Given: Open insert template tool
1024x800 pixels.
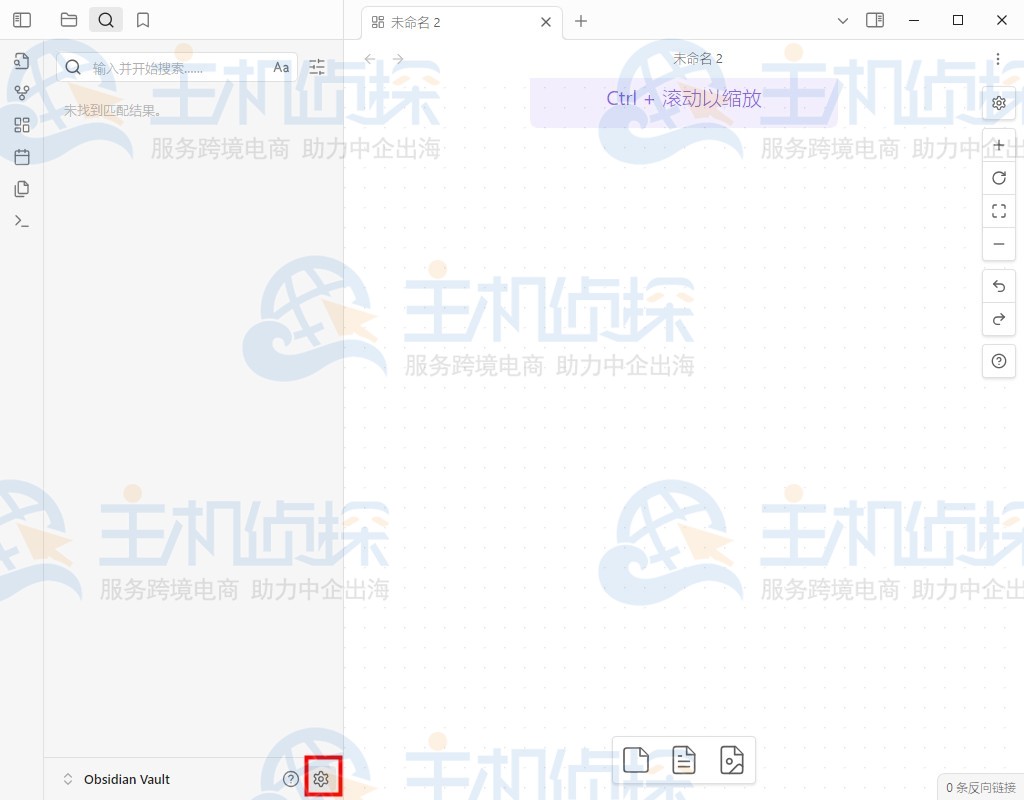Looking at the screenshot, I should [x=22, y=188].
